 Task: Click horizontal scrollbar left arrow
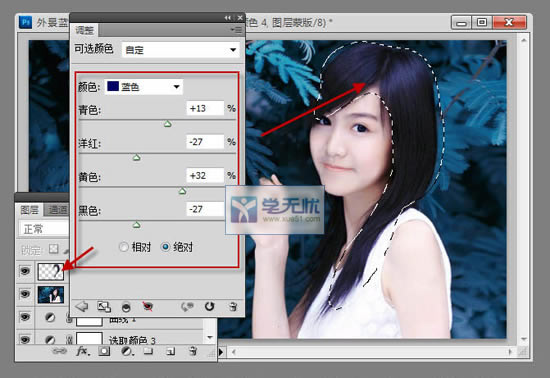pos(233,352)
